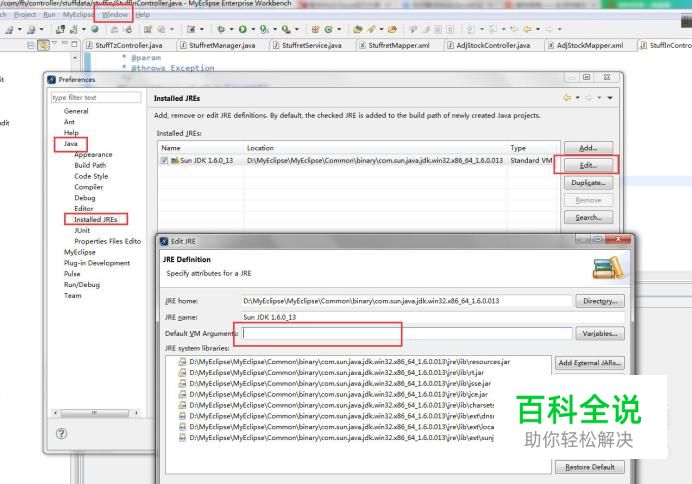Click the globe browser toolbar icon
This screenshot has height=484, width=692.
(x=94, y=29)
